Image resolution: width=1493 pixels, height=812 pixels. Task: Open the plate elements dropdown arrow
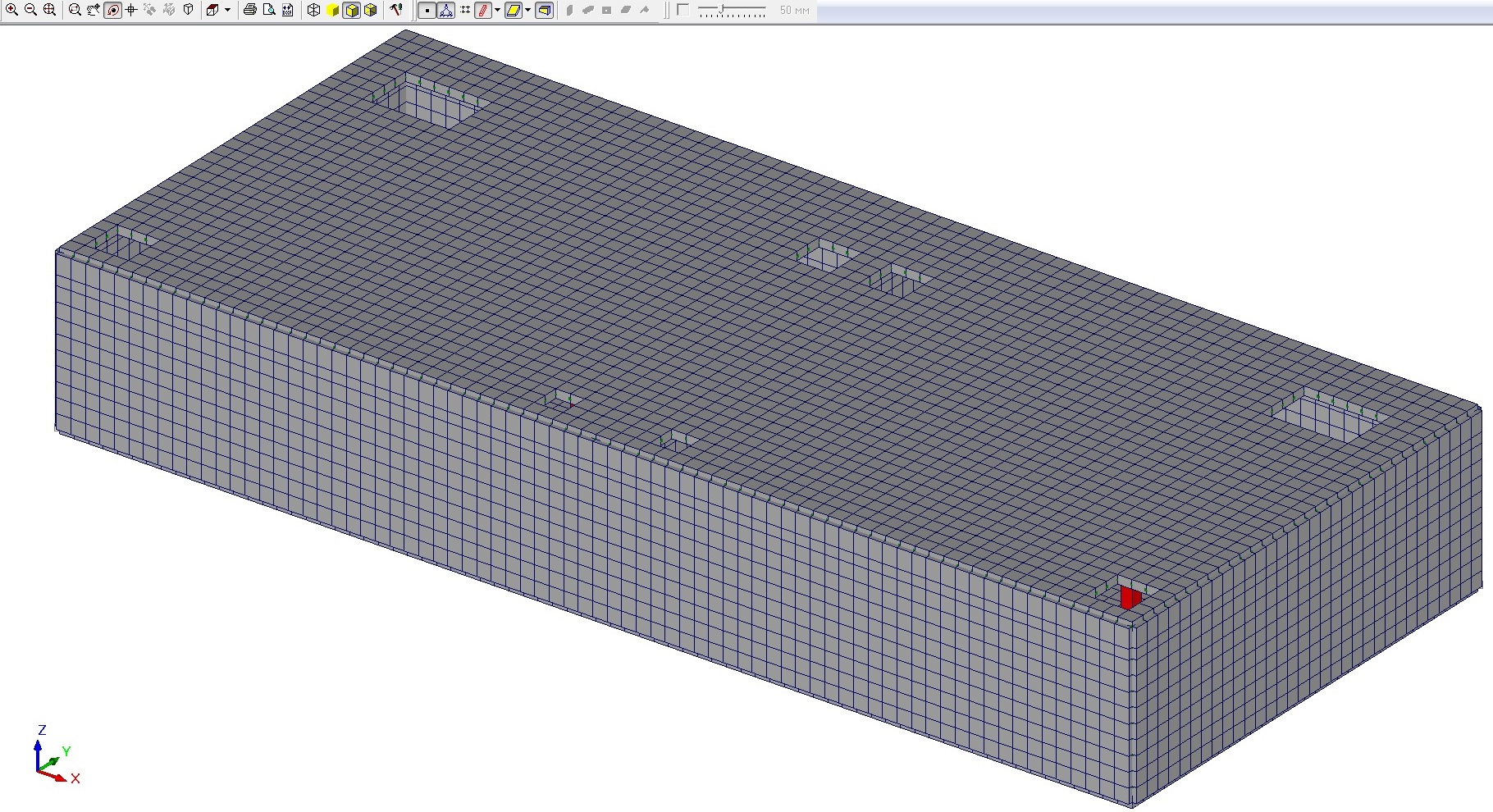coord(527,10)
